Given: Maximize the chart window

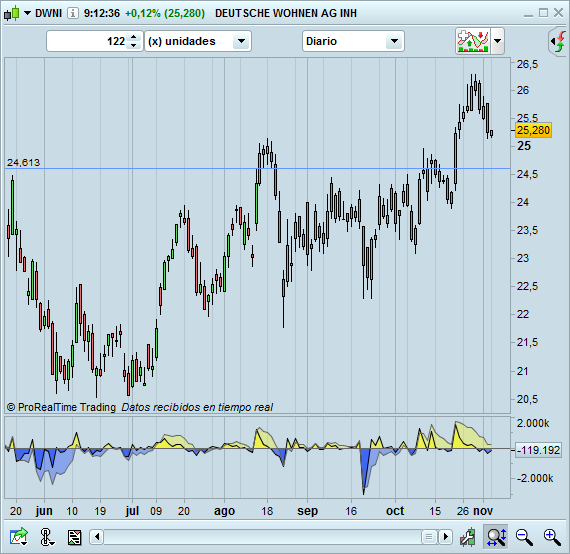Looking at the screenshot, I should (543, 13).
